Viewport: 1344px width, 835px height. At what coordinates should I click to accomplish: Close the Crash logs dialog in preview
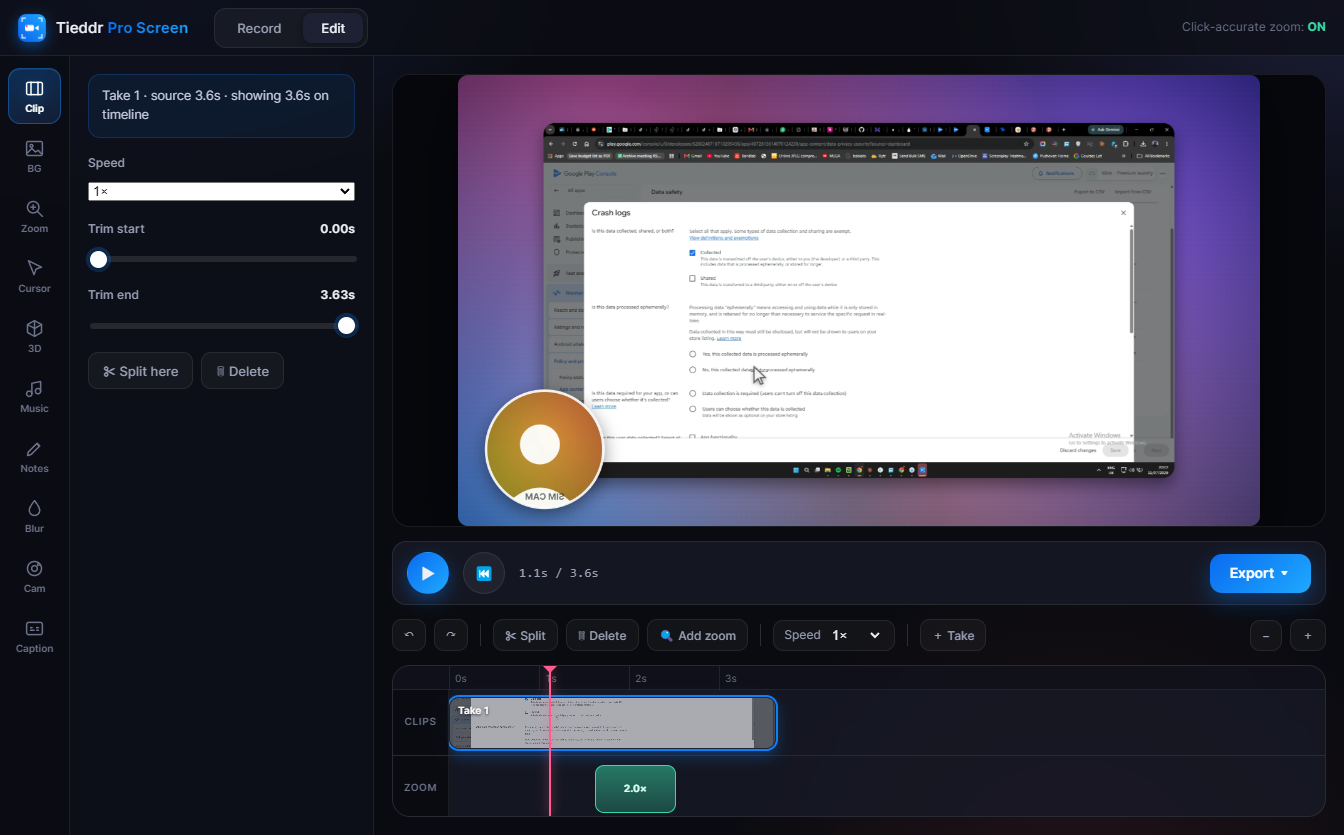pyautogui.click(x=1123, y=213)
